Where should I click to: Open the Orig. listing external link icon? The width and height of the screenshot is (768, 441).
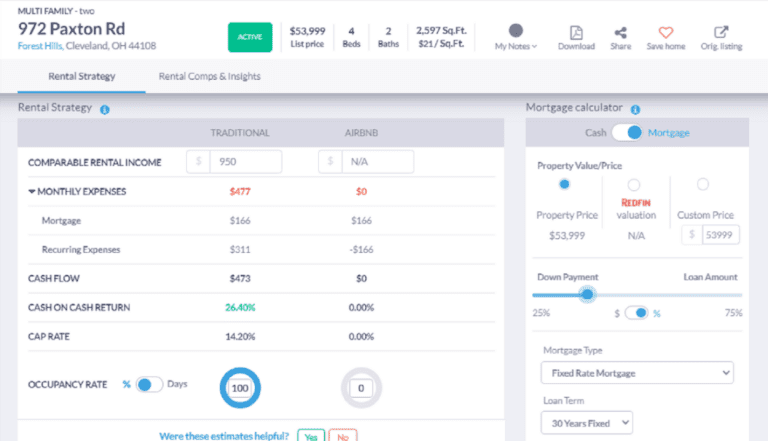click(x=721, y=32)
